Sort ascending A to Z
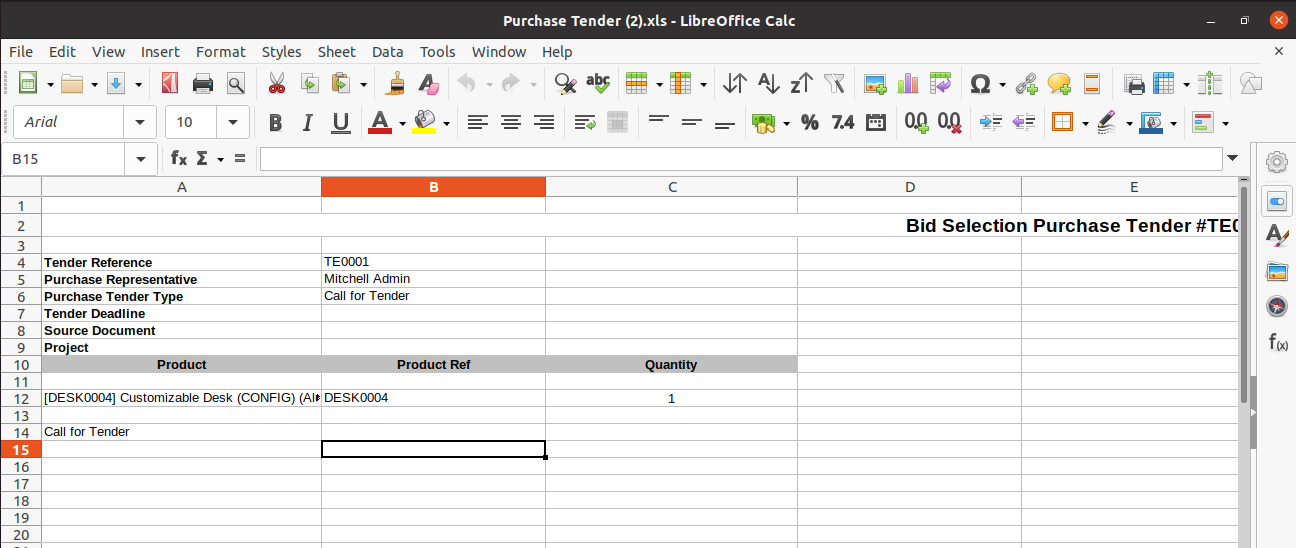The width and height of the screenshot is (1296, 548). pyautogui.click(x=768, y=83)
